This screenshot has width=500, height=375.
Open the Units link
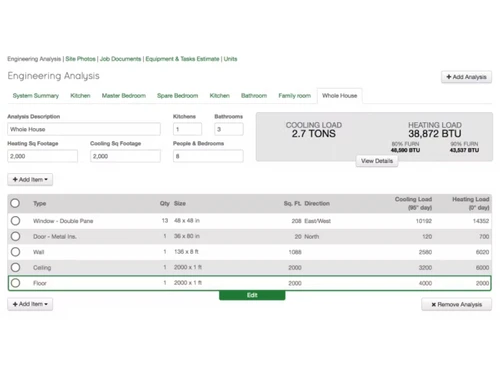pyautogui.click(x=230, y=59)
